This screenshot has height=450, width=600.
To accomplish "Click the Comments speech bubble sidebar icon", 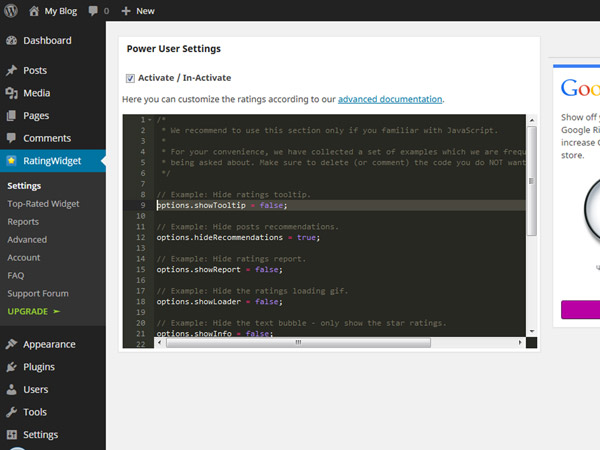I will [x=11, y=138].
